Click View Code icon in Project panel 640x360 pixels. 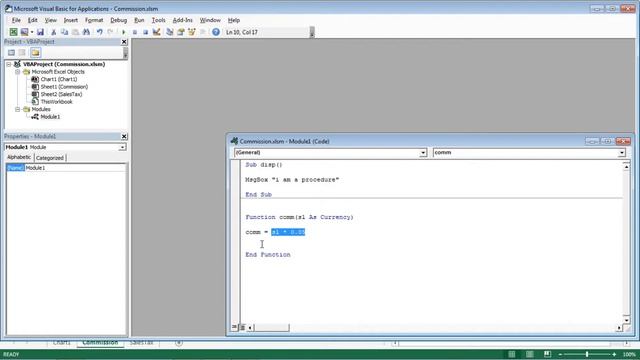pyautogui.click(x=11, y=52)
